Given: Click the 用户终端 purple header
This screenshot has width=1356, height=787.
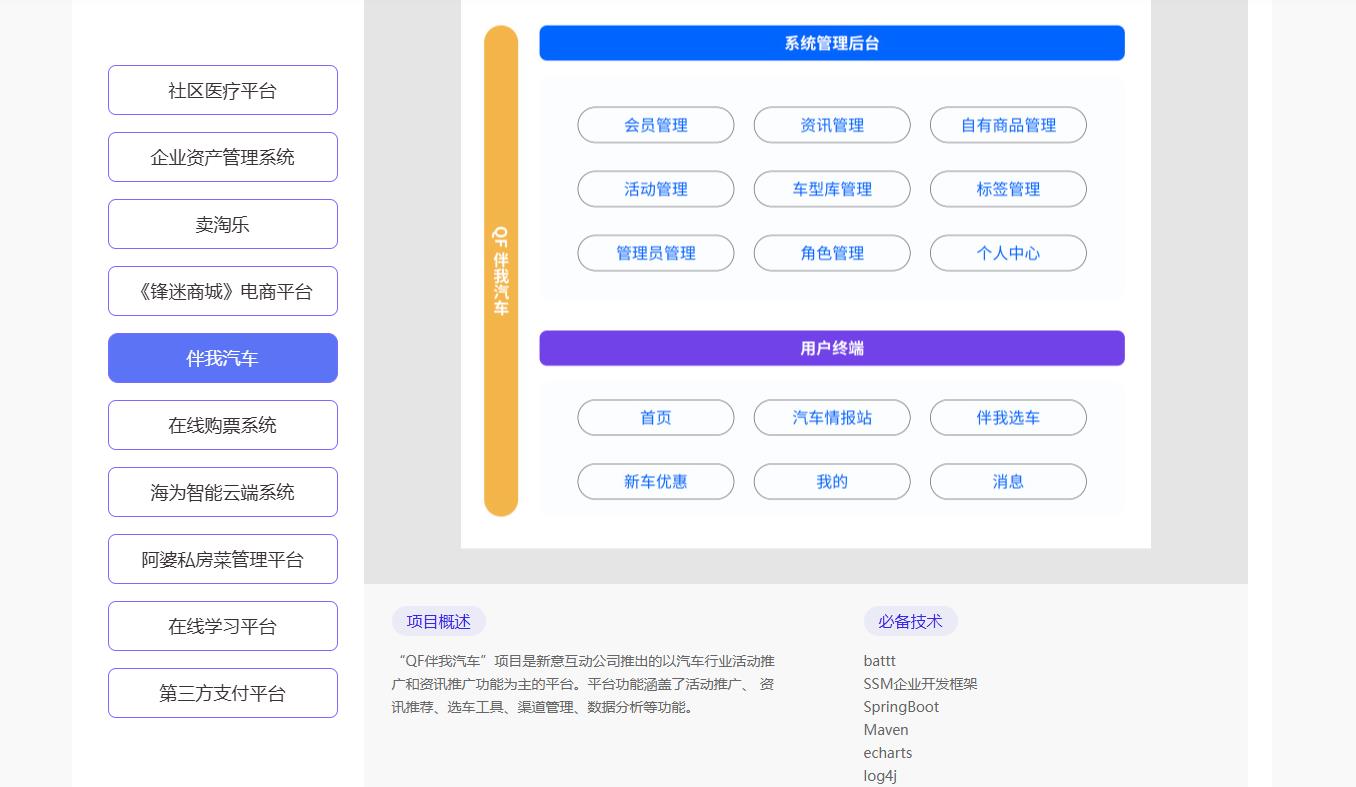Looking at the screenshot, I should [x=831, y=348].
